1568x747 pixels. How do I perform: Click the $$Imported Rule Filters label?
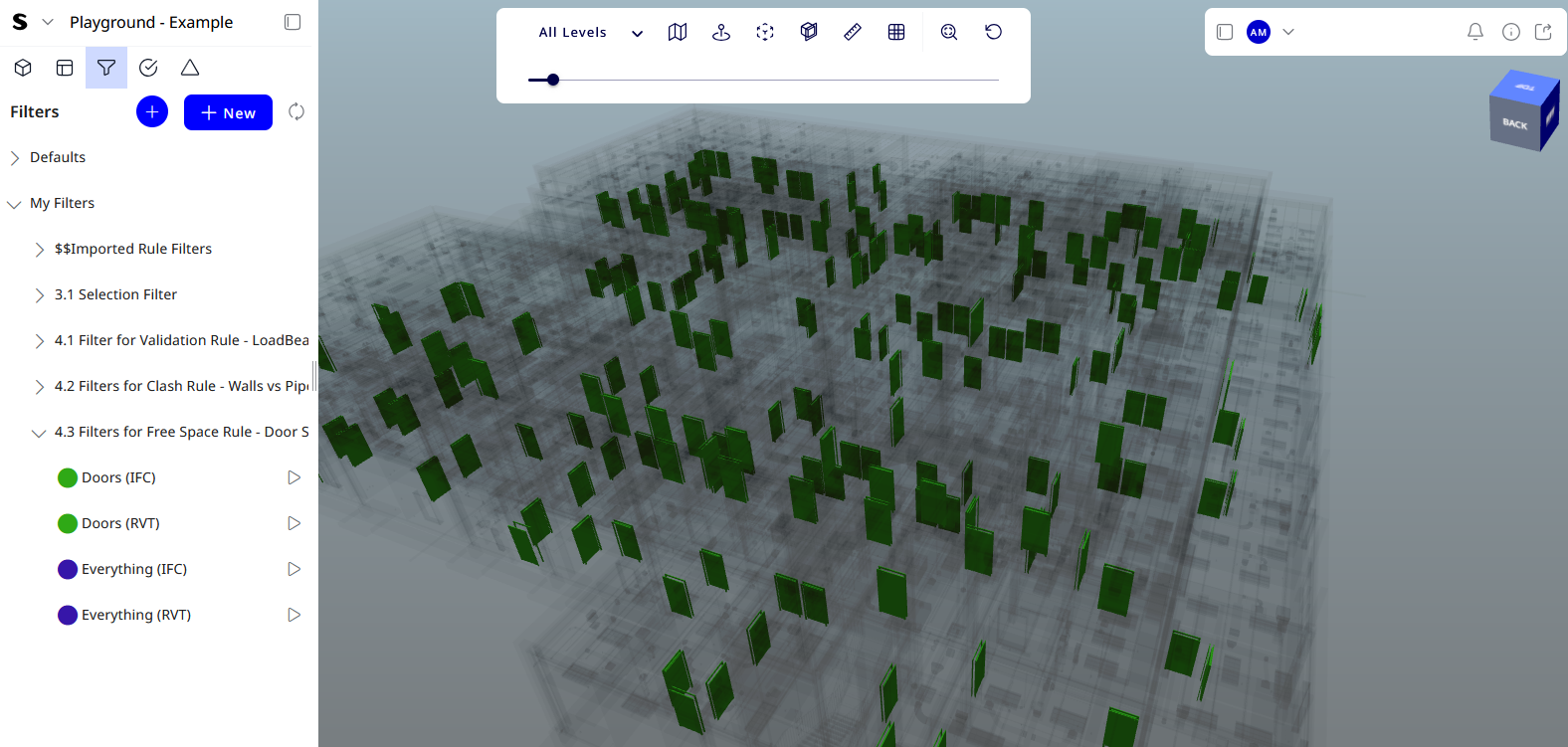(133, 249)
